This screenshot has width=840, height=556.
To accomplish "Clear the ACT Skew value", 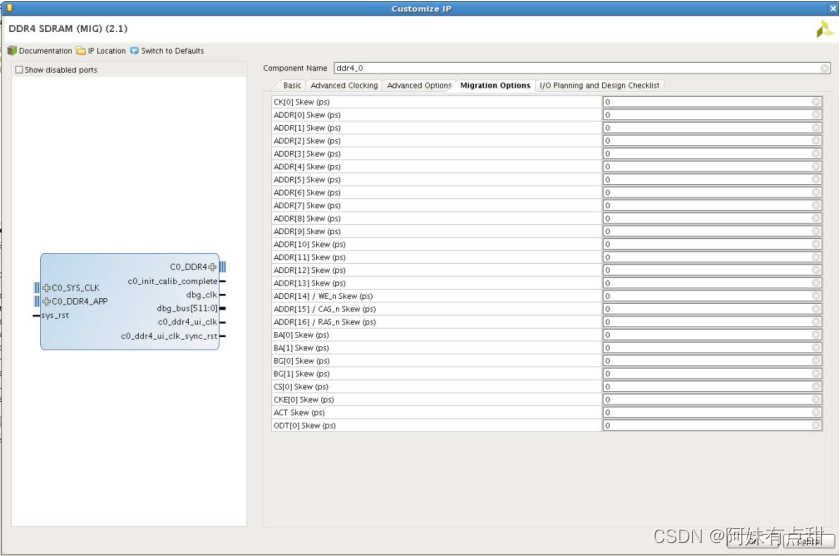I will coord(815,412).
